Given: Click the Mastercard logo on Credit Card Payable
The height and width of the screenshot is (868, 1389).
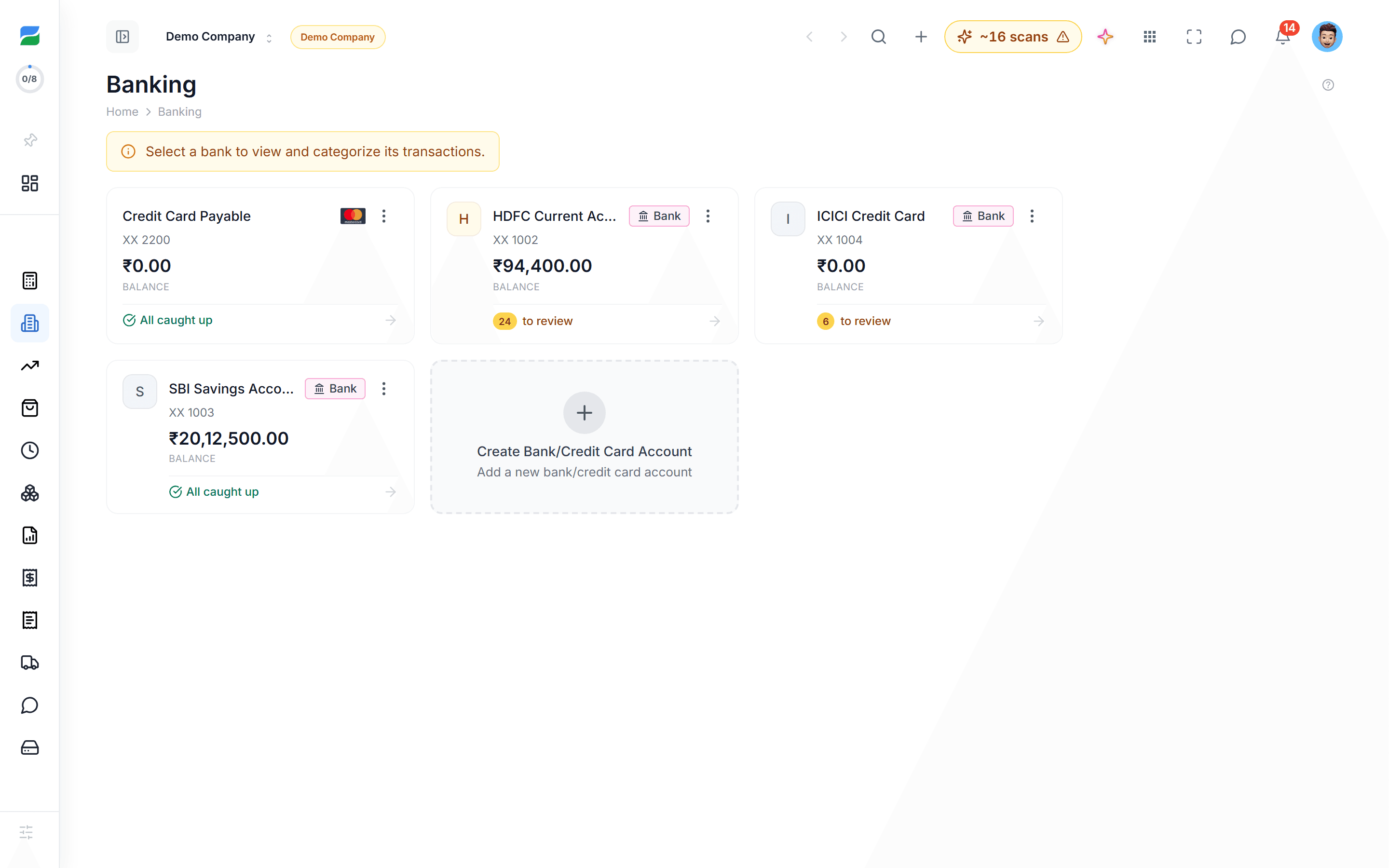Looking at the screenshot, I should tap(353, 216).
